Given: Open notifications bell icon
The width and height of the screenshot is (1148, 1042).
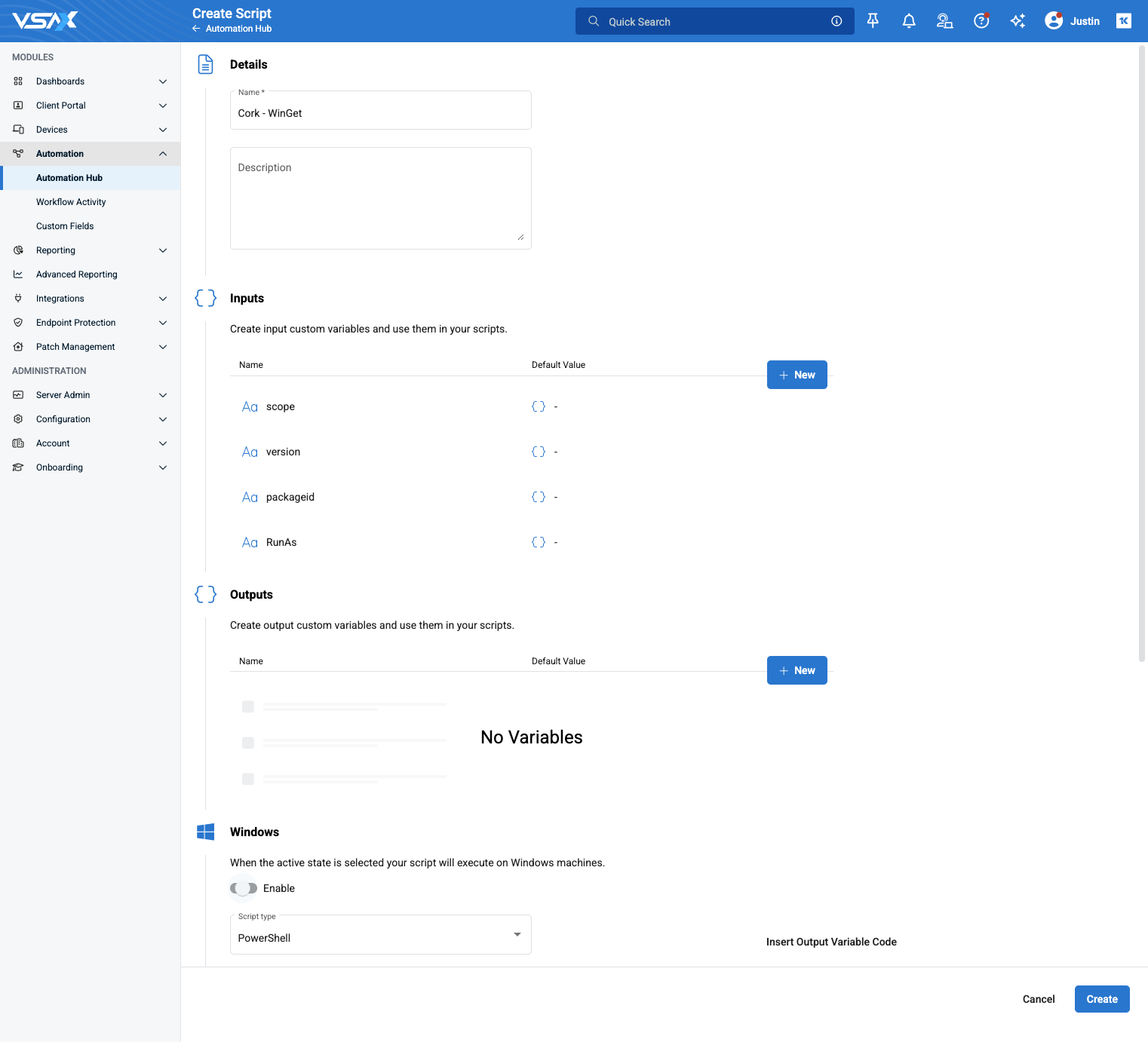Looking at the screenshot, I should coord(909,21).
